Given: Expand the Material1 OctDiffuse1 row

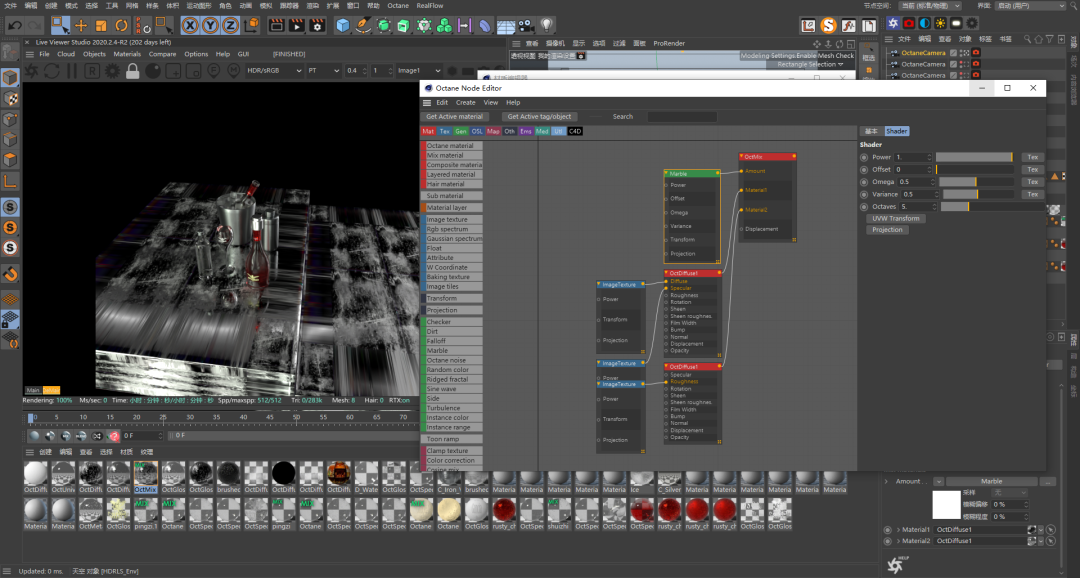Looking at the screenshot, I should point(898,530).
